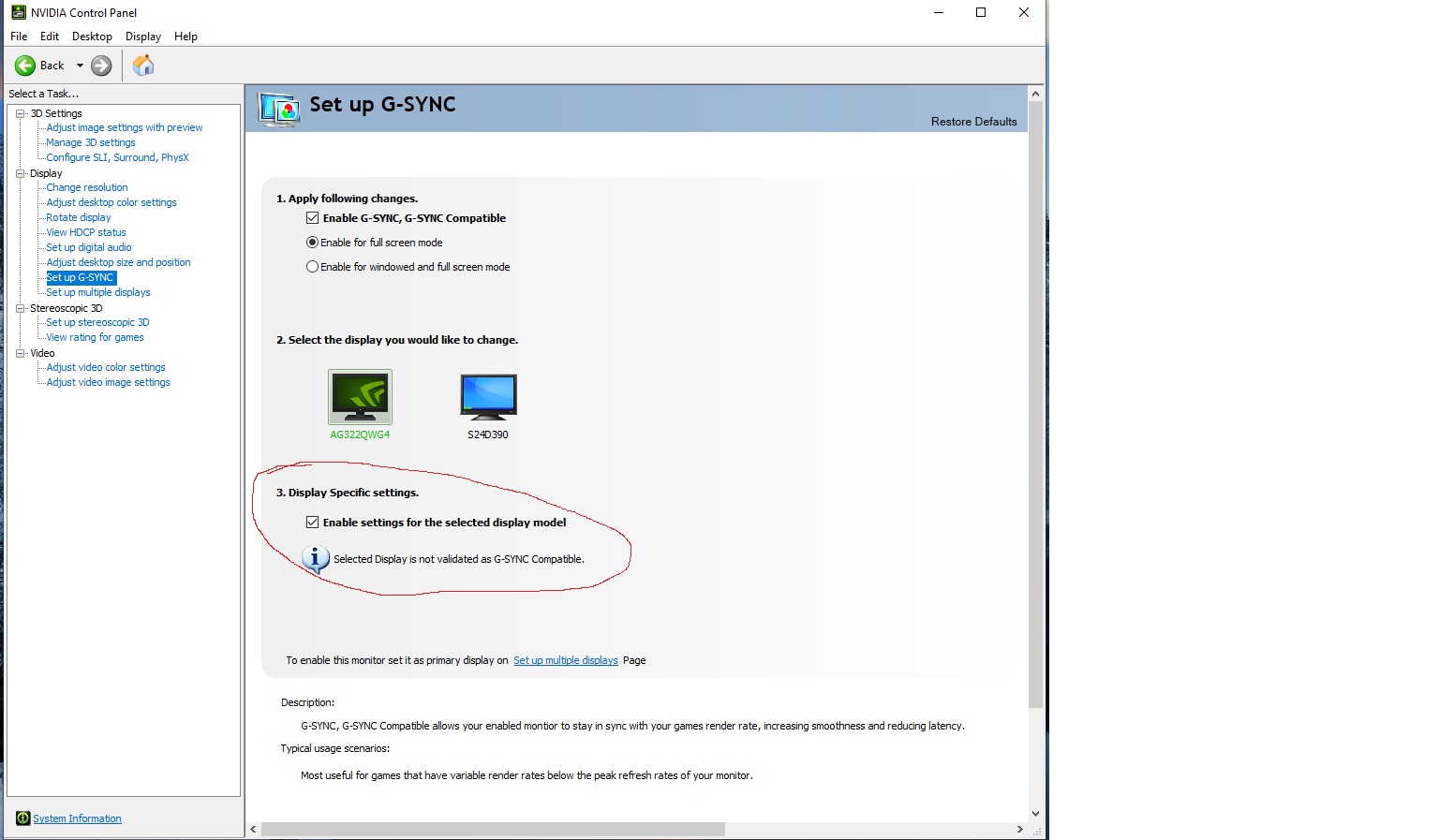Open the File menu
1439x840 pixels.
pos(19,37)
